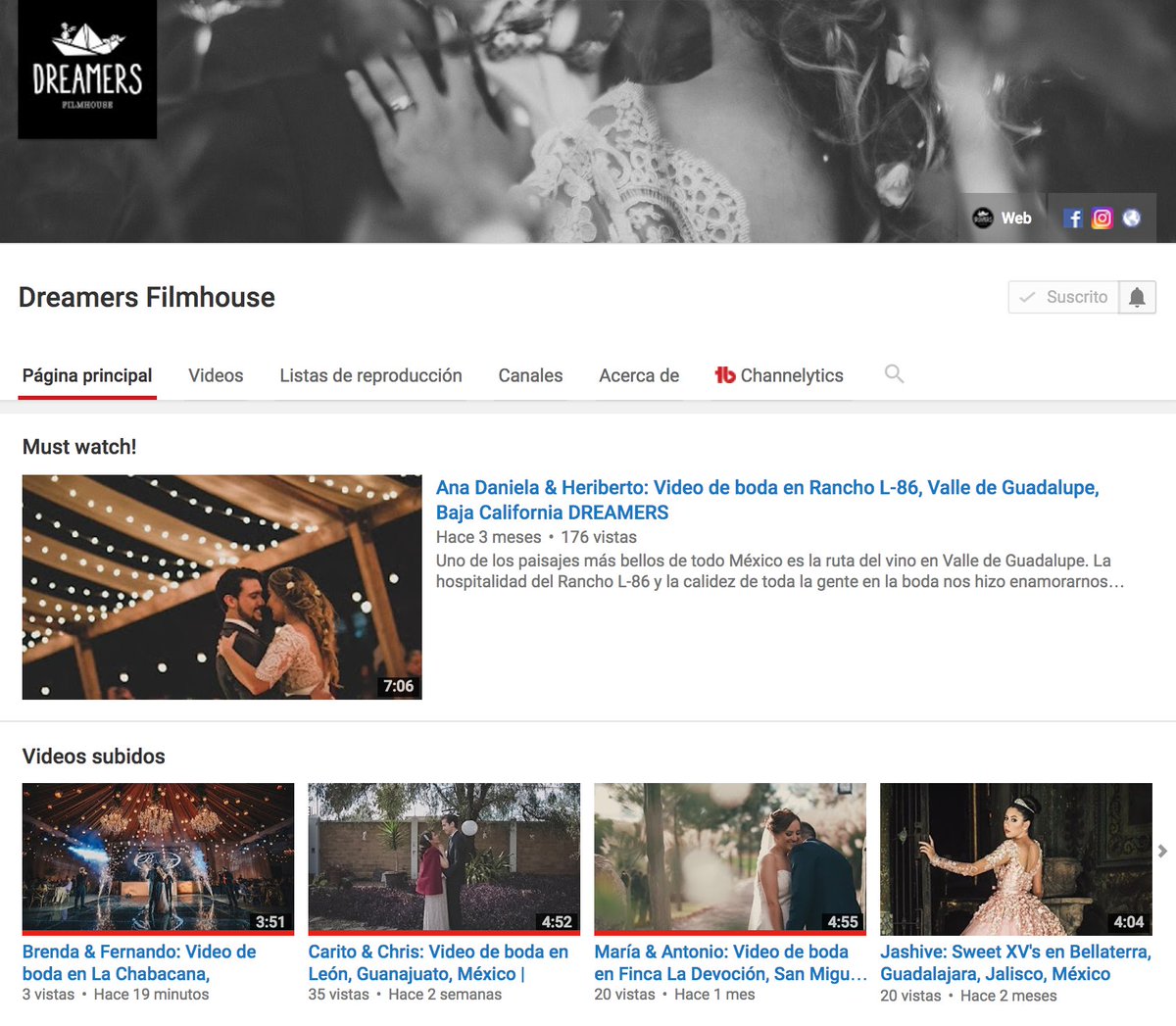Click the Dreamers Filmhouse channel name
This screenshot has height=1026, width=1176.
(x=147, y=297)
